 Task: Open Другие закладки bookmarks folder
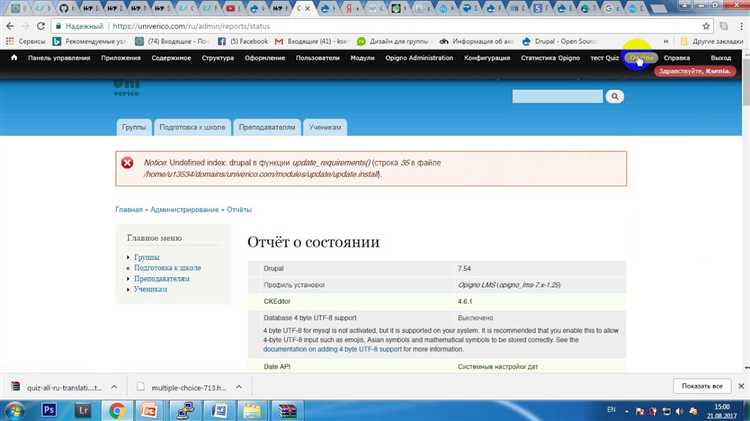pos(712,42)
